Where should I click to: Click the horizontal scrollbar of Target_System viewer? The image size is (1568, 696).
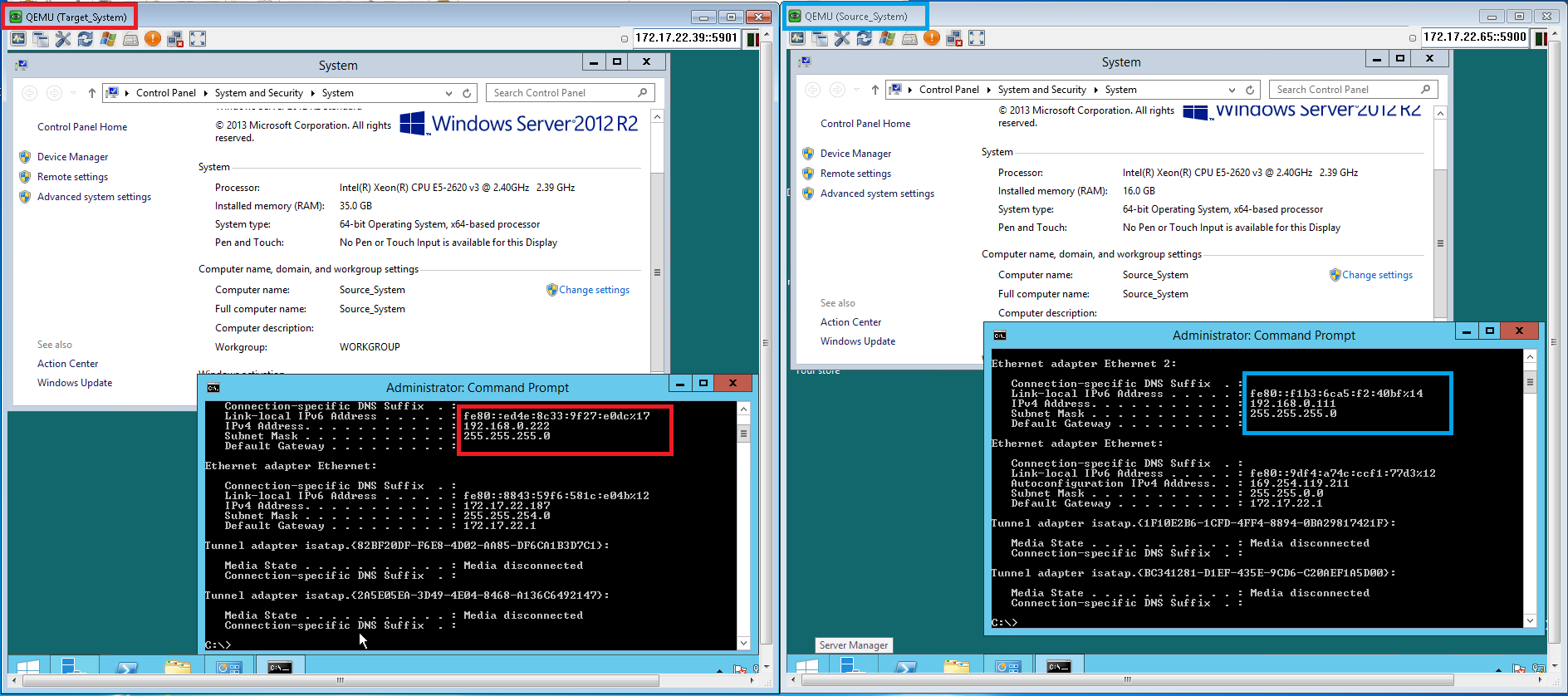pyautogui.click(x=341, y=680)
